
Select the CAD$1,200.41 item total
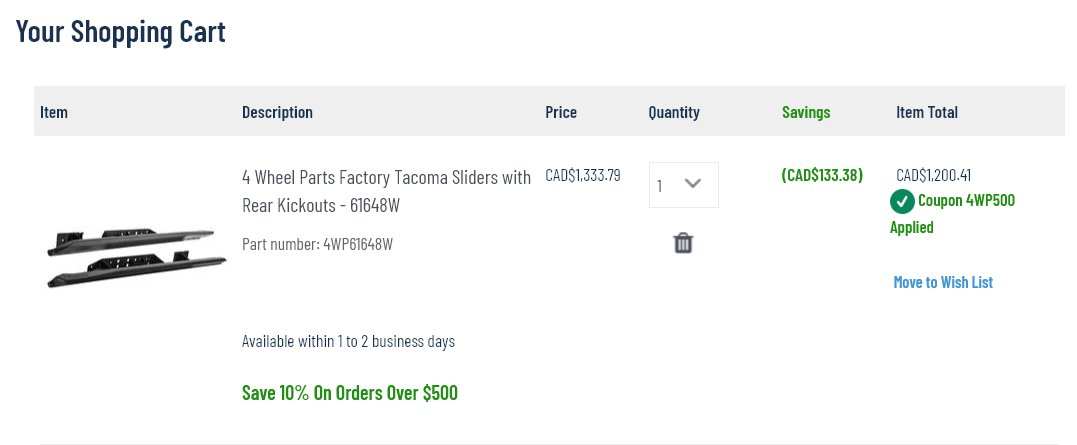pyautogui.click(x=933, y=176)
